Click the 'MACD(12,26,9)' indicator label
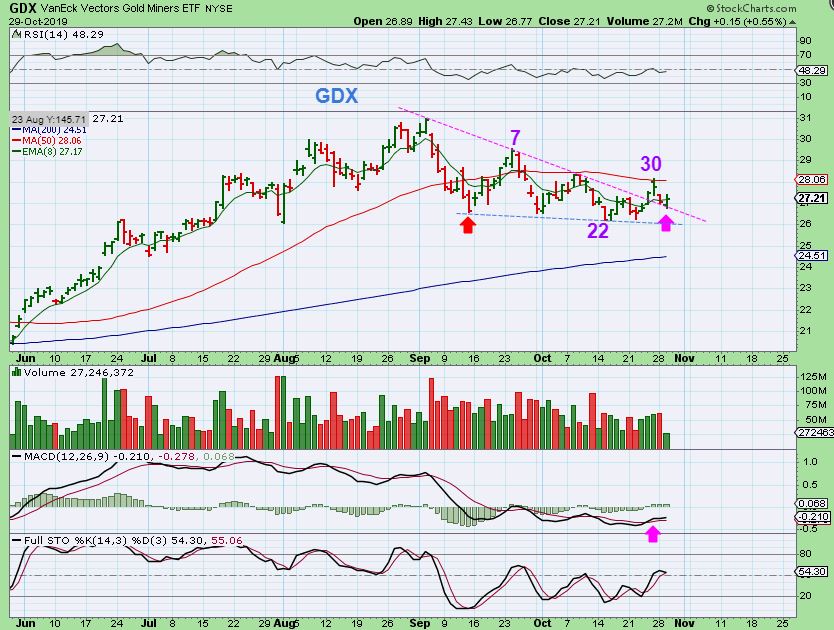The height and width of the screenshot is (630, 834). point(66,457)
